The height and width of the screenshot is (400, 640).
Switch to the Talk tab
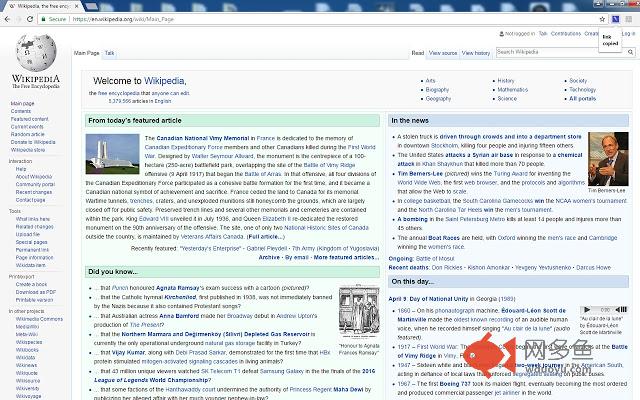point(109,53)
